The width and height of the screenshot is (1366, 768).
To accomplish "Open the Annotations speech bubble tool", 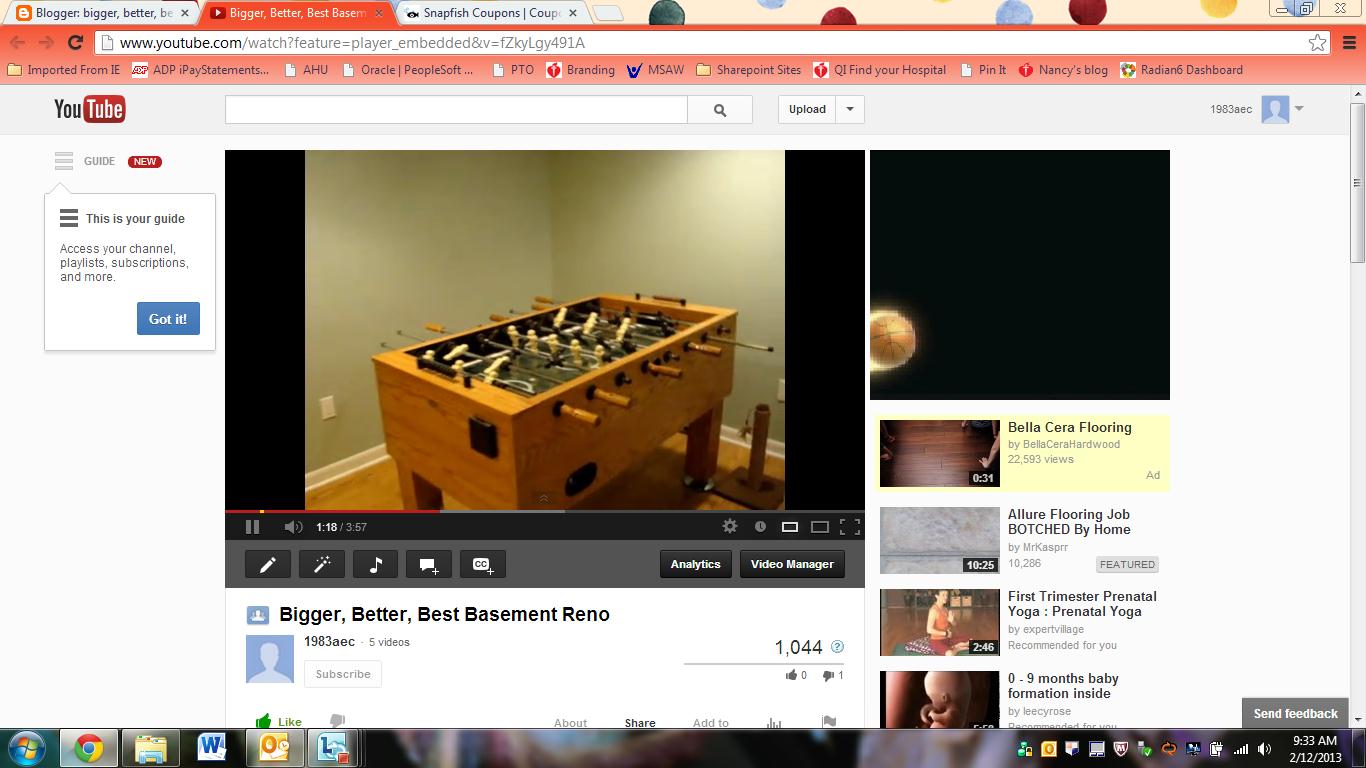I will pos(429,564).
